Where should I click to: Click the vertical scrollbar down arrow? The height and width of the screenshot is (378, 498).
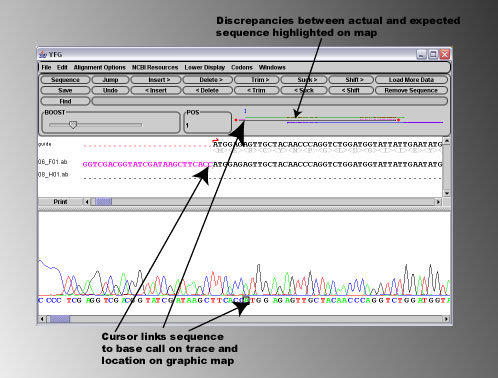447,193
